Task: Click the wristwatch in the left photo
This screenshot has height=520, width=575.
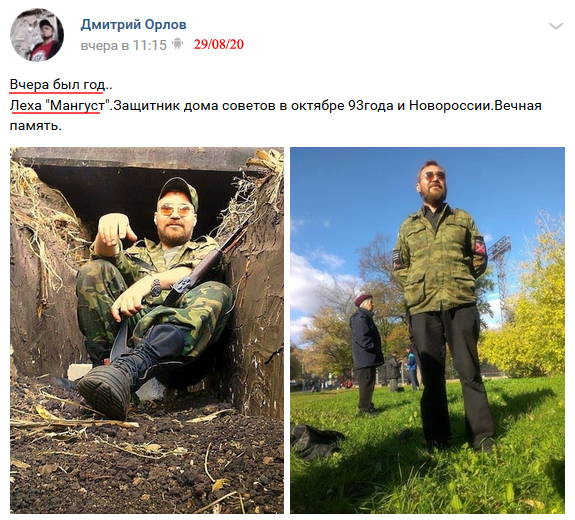Action: [x=155, y=287]
